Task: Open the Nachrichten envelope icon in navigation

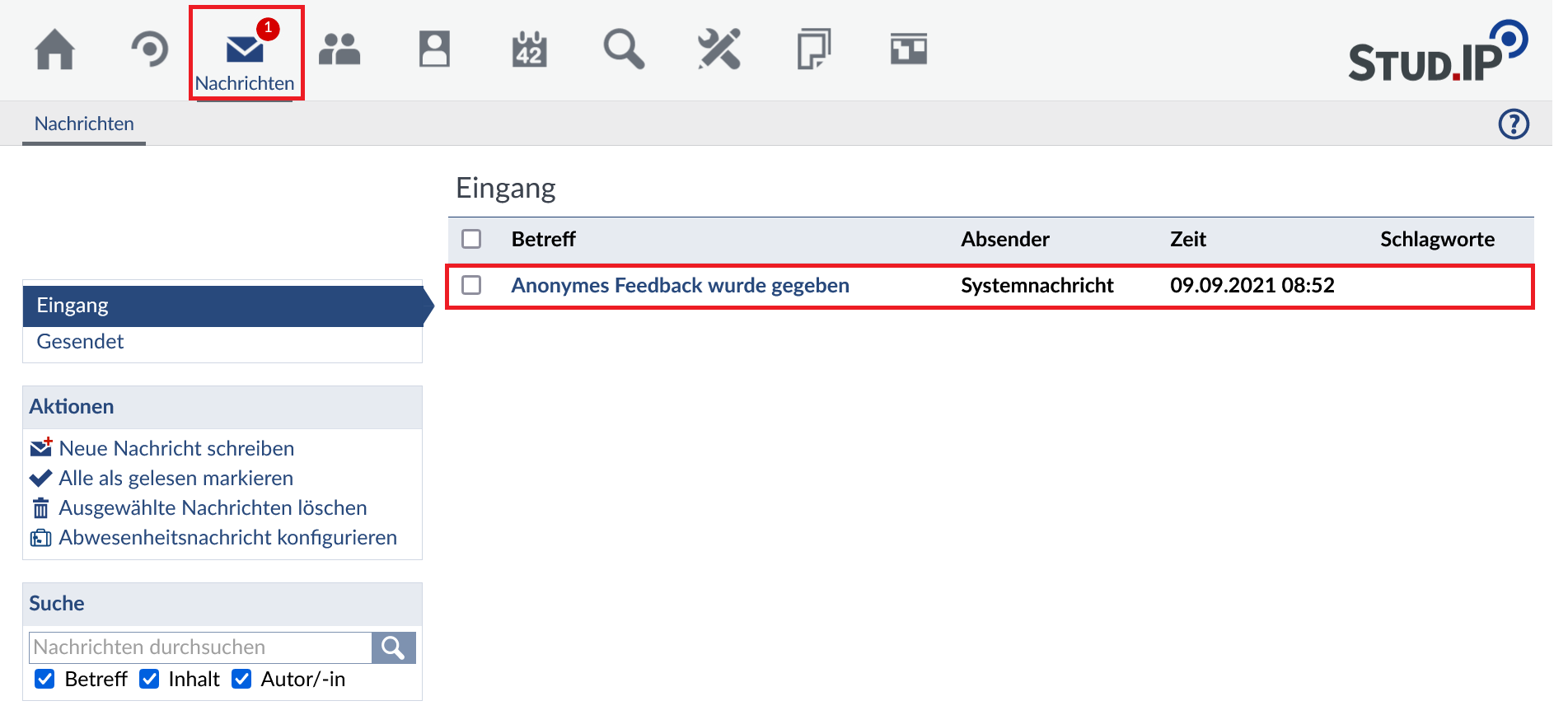Action: [245, 51]
